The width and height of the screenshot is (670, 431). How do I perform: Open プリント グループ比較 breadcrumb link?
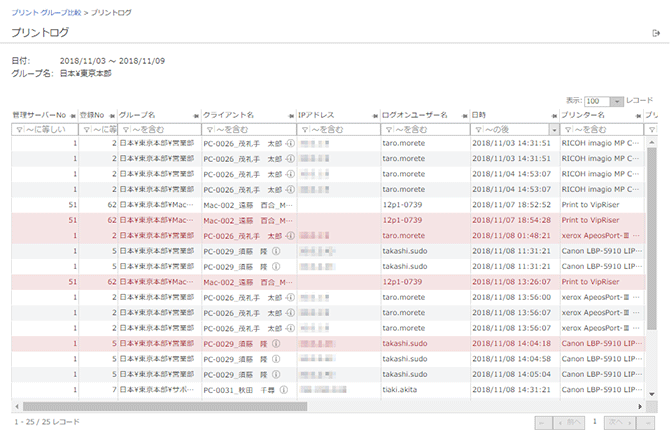(47, 11)
